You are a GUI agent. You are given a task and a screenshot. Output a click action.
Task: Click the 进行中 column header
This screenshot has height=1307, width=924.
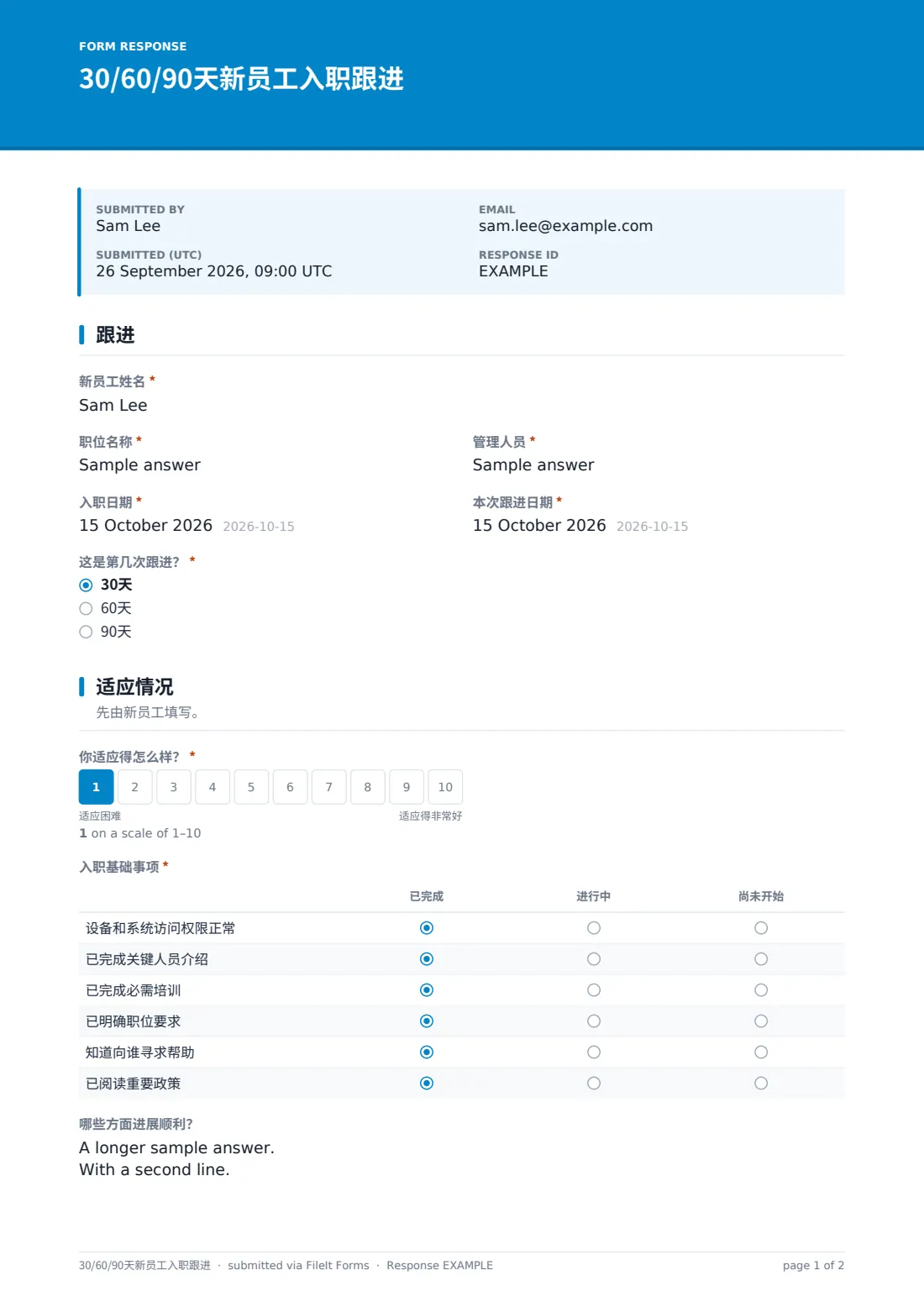click(x=594, y=896)
